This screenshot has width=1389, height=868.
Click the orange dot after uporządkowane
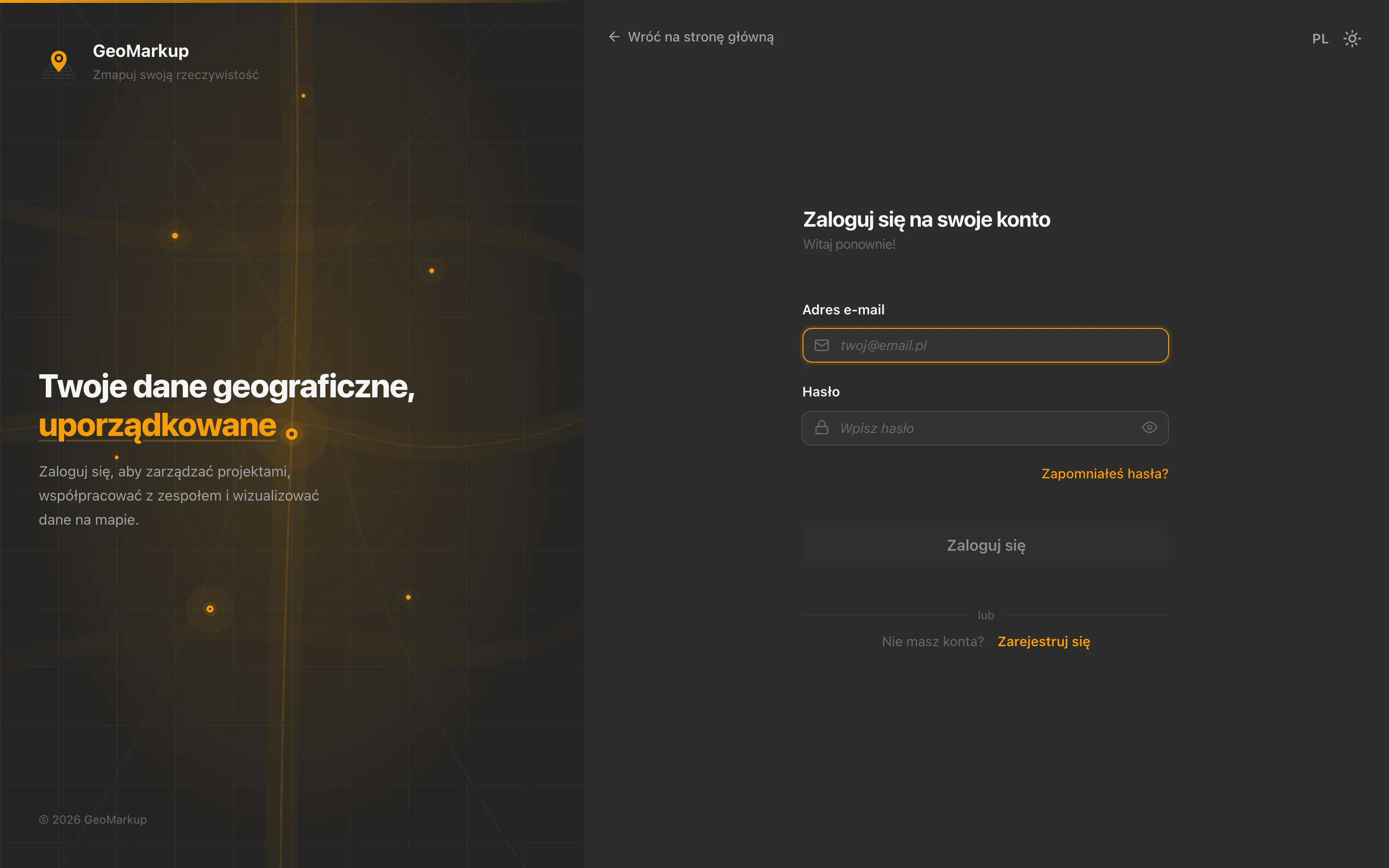292,434
